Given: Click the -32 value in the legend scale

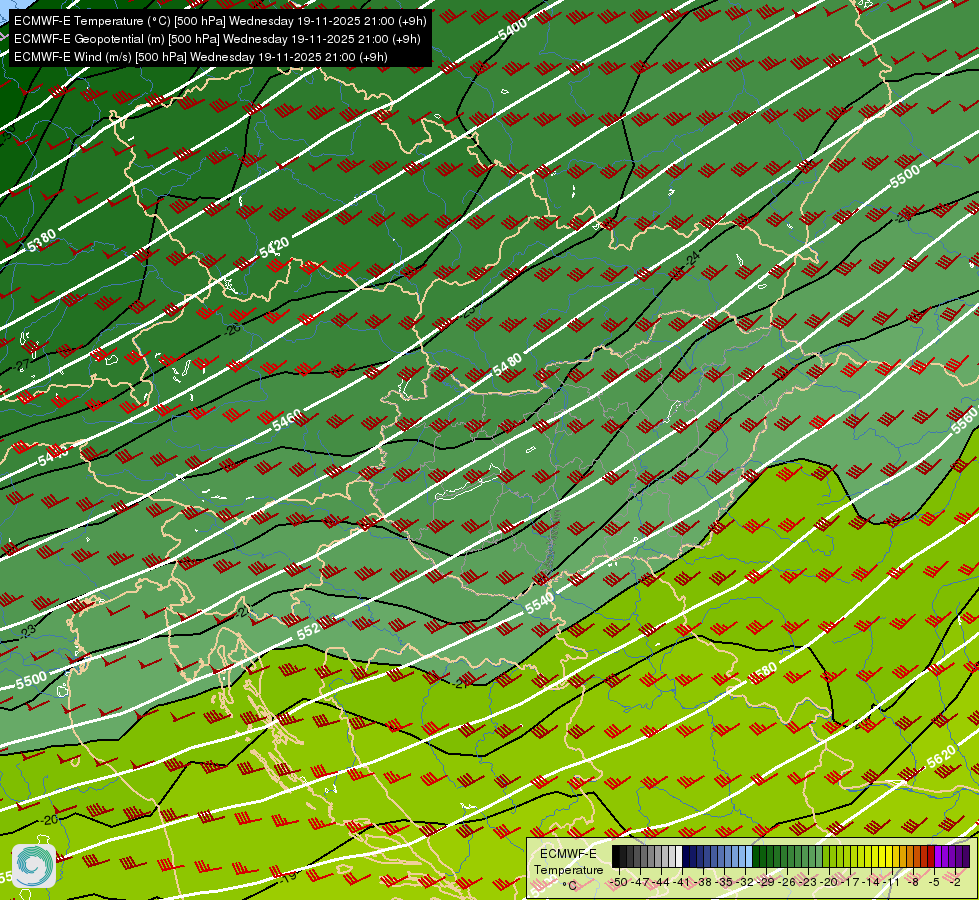Looking at the screenshot, I should 745,882.
